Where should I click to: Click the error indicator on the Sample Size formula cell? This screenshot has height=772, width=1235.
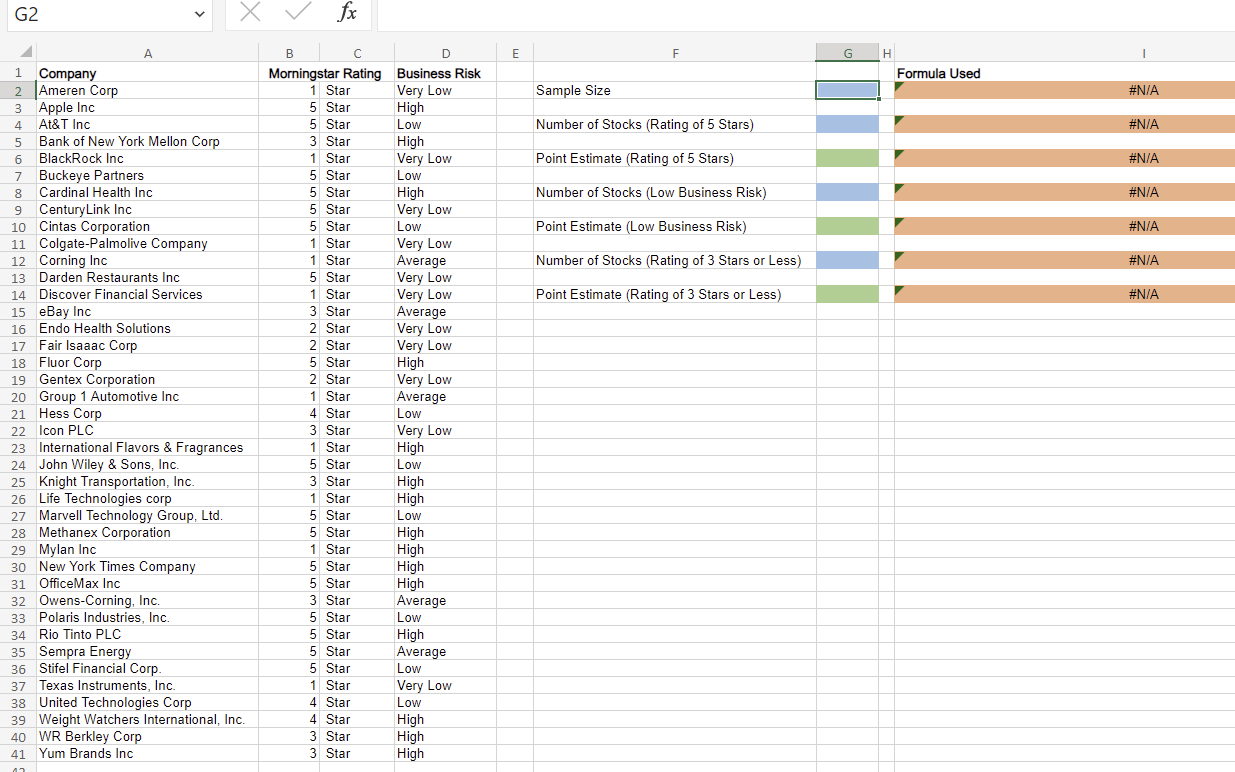(898, 85)
